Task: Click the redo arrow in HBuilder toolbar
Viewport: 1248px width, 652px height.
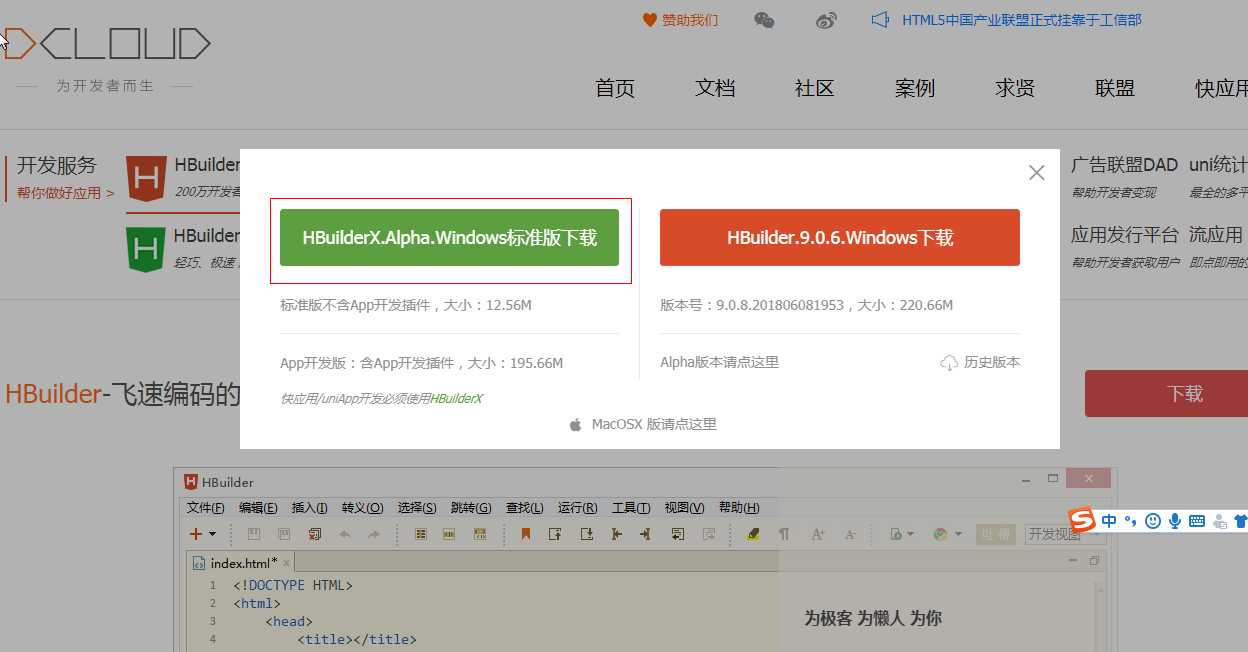Action: 374,534
